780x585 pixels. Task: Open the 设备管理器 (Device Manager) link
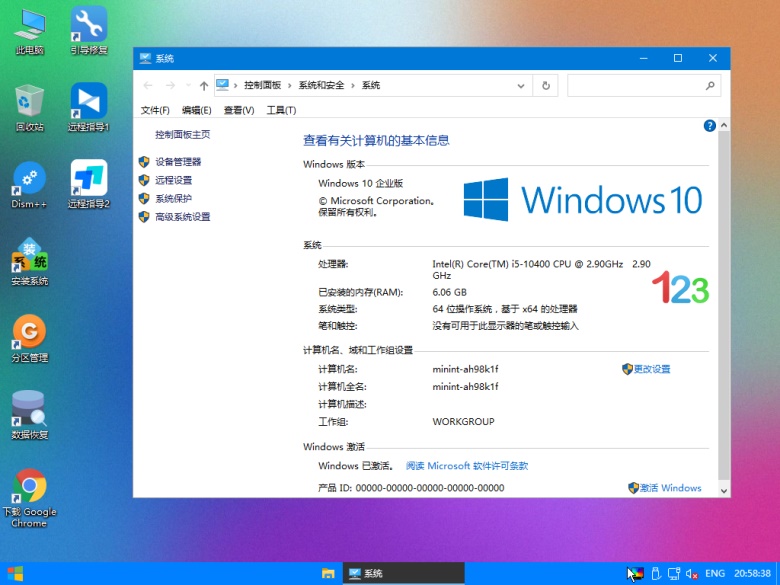click(177, 162)
